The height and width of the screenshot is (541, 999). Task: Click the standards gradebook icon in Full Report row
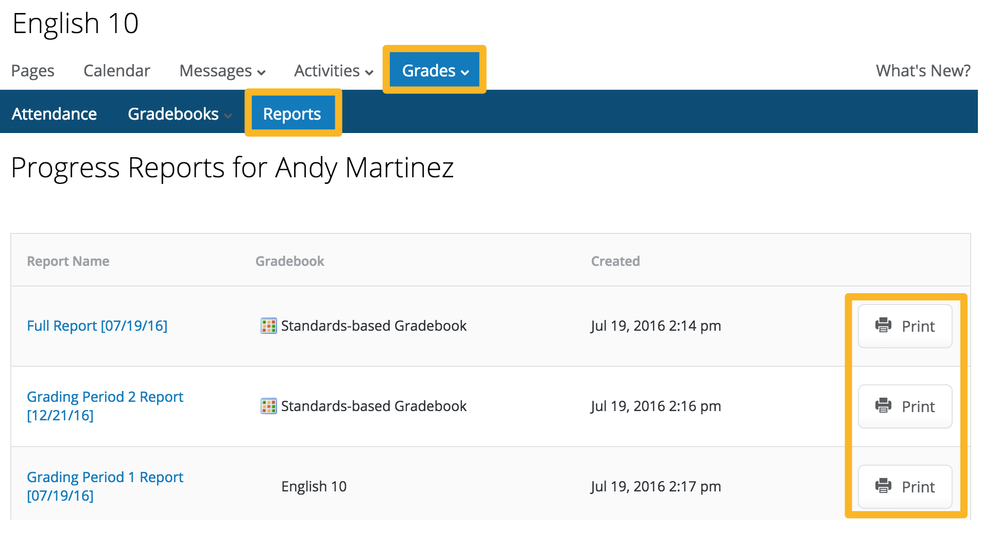coord(269,326)
